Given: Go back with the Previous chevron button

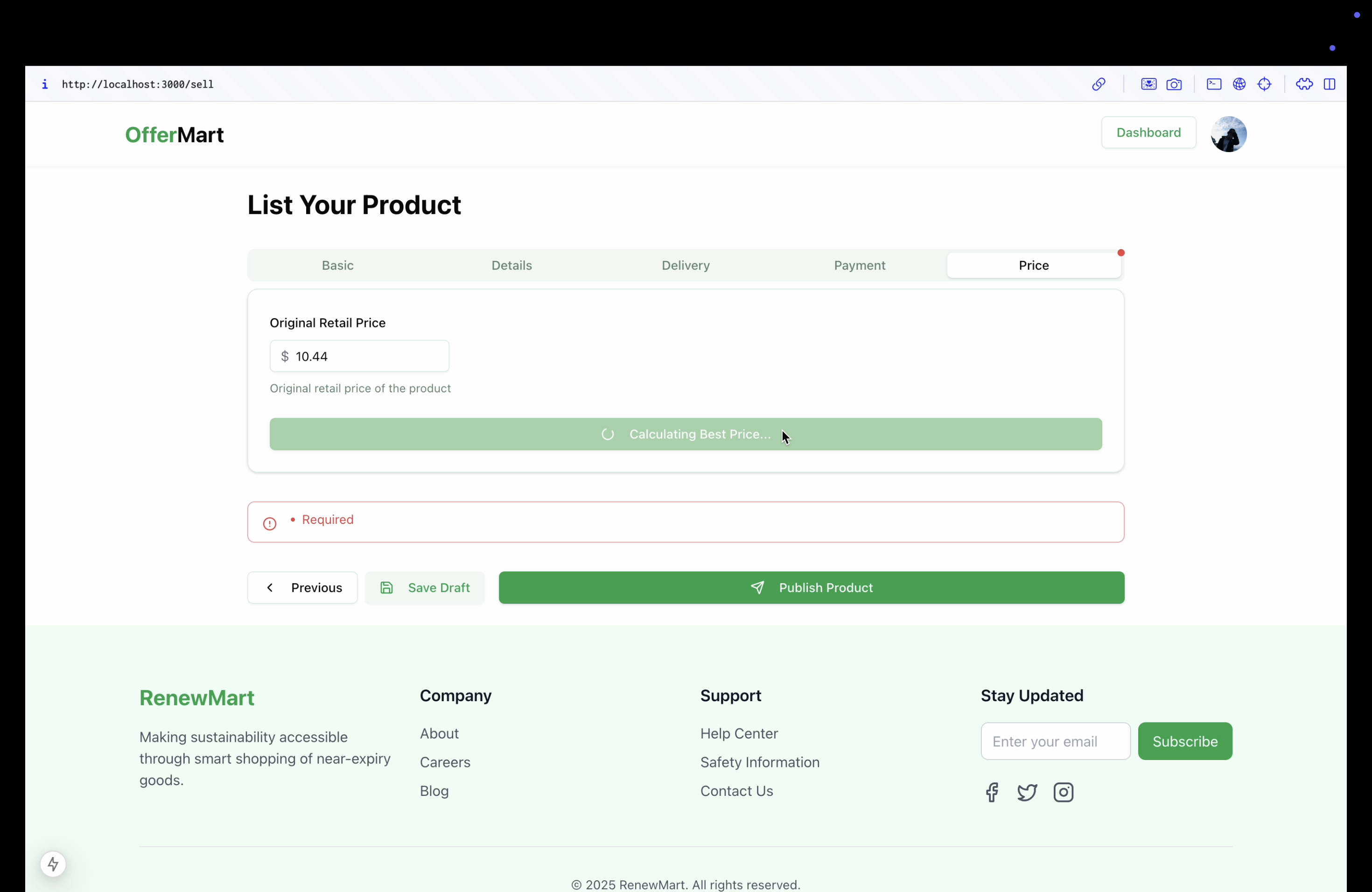Looking at the screenshot, I should [302, 588].
